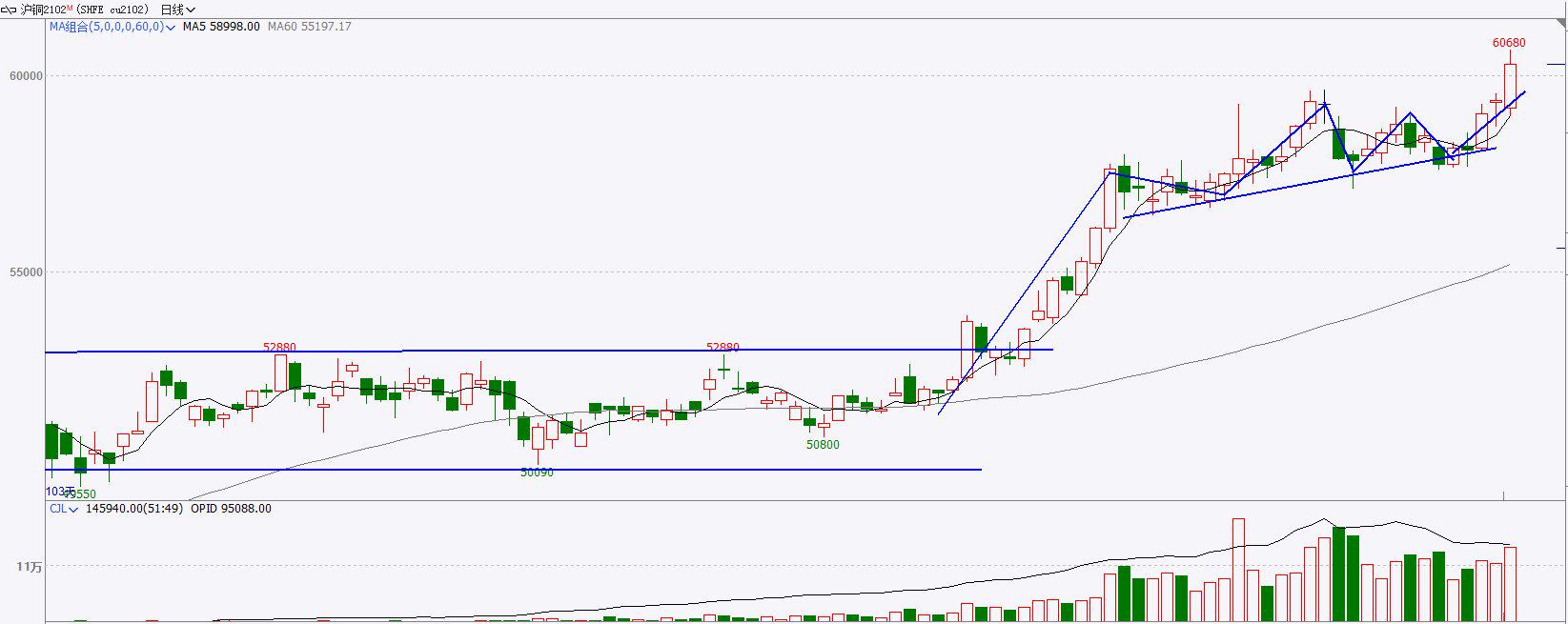Open the 日线 period dropdown

[177, 10]
